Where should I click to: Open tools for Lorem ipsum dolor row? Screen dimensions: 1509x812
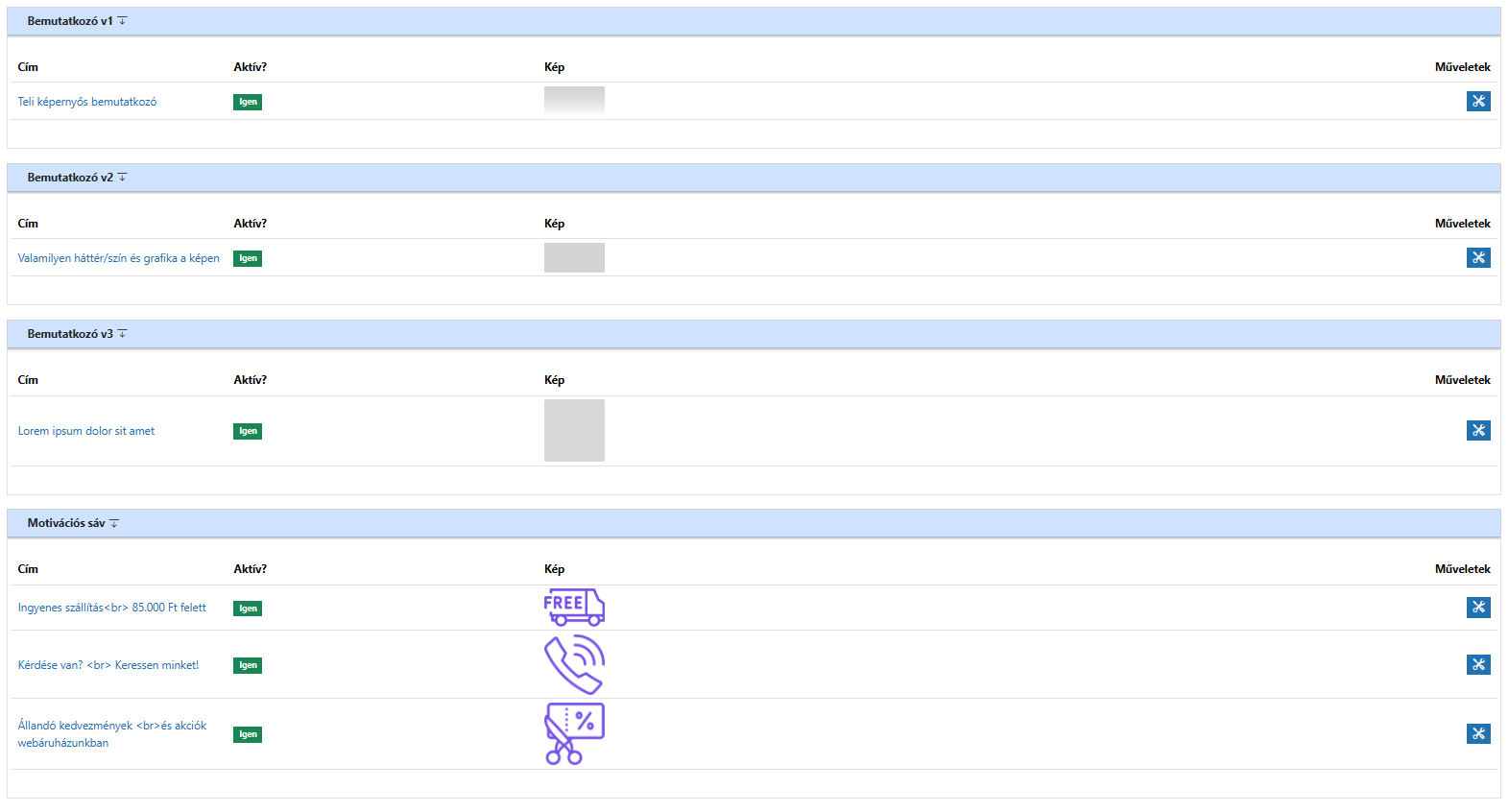pyautogui.click(x=1477, y=430)
